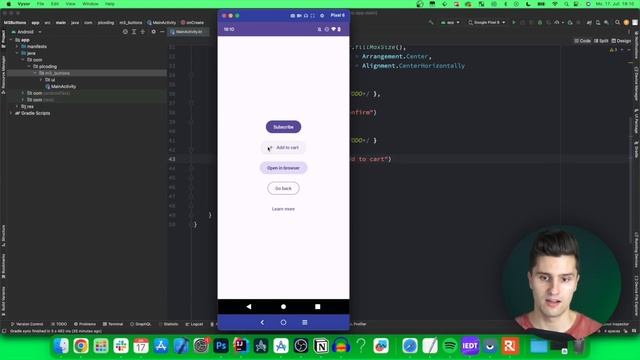Collapse the java folder arrow
The width and height of the screenshot is (640, 360).
(x=17, y=53)
